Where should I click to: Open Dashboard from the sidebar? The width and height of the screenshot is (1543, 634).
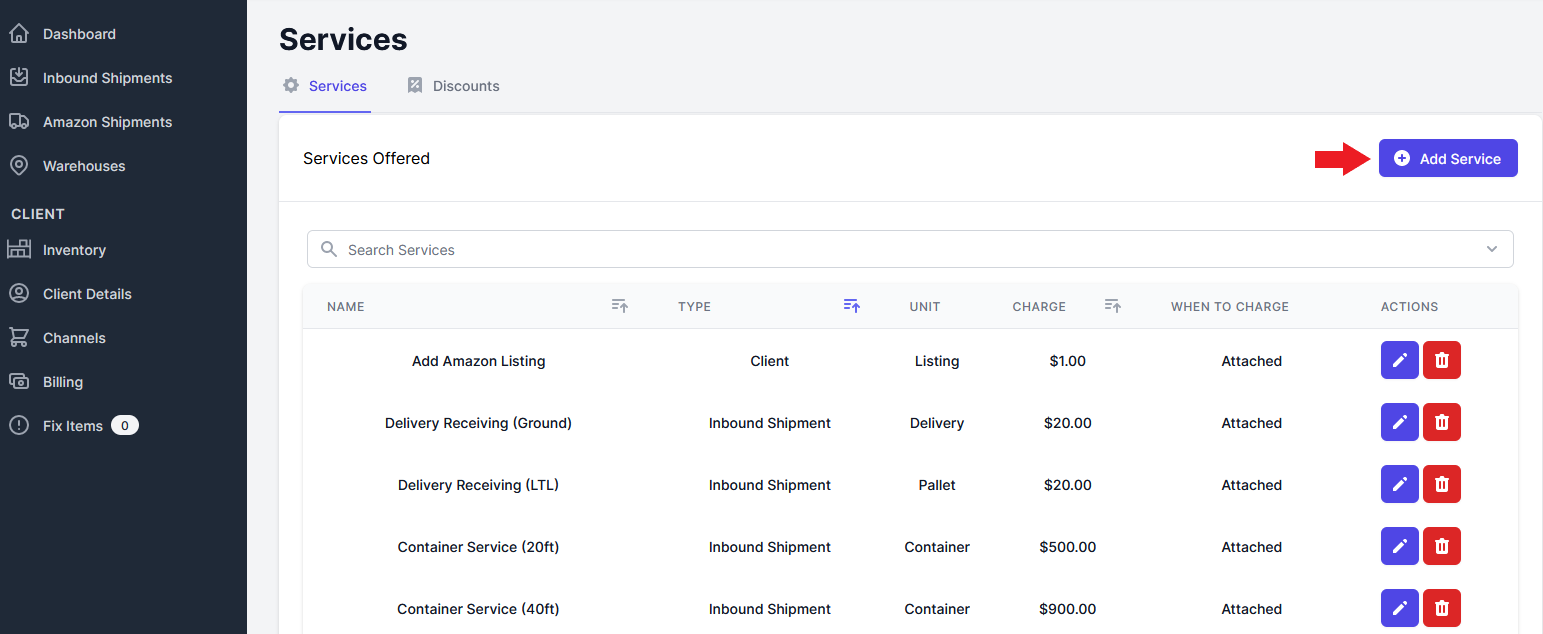click(80, 34)
